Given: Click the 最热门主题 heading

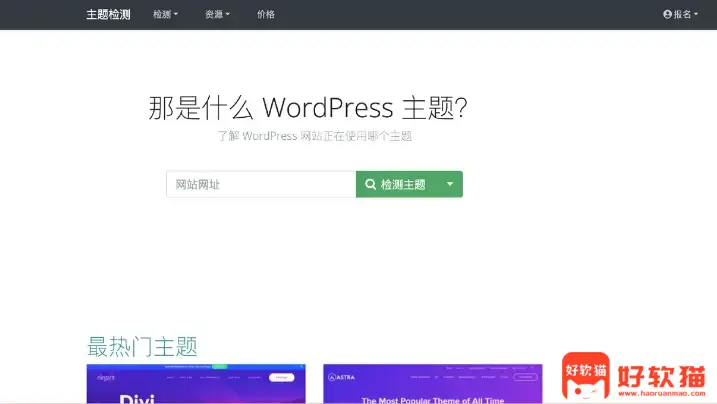Looking at the screenshot, I should [142, 346].
